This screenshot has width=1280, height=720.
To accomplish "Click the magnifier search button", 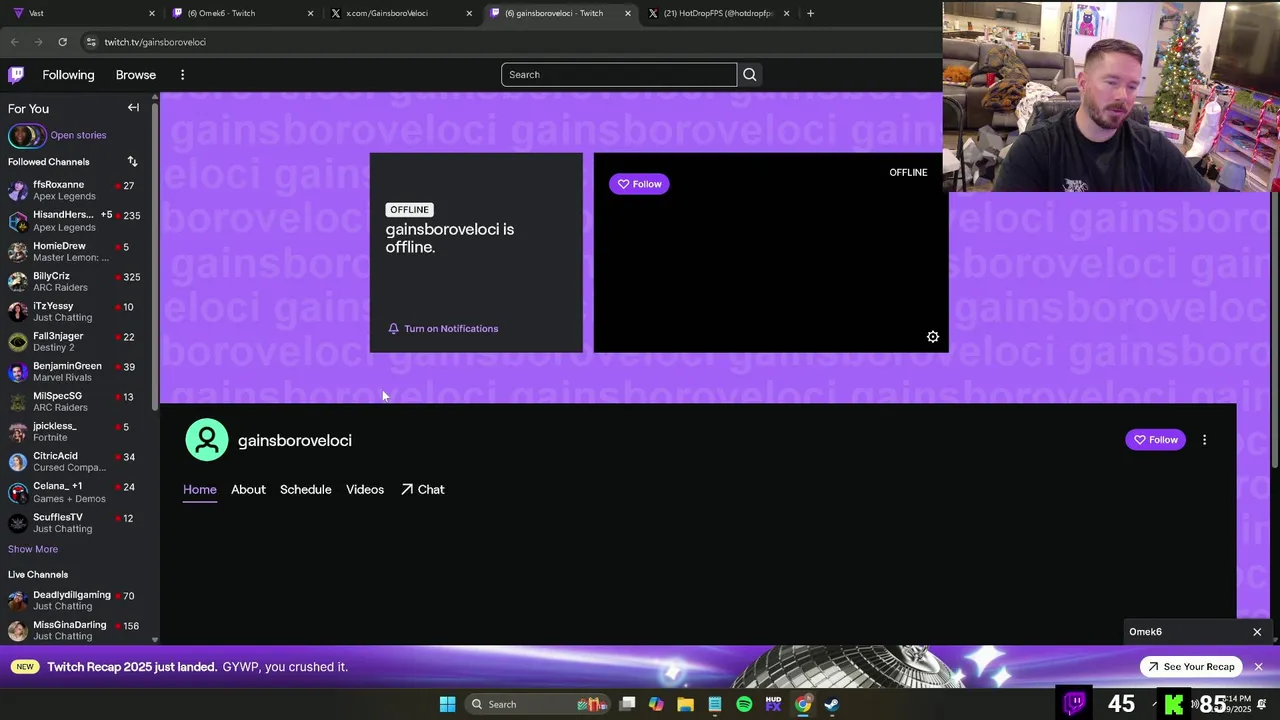I will tap(750, 75).
